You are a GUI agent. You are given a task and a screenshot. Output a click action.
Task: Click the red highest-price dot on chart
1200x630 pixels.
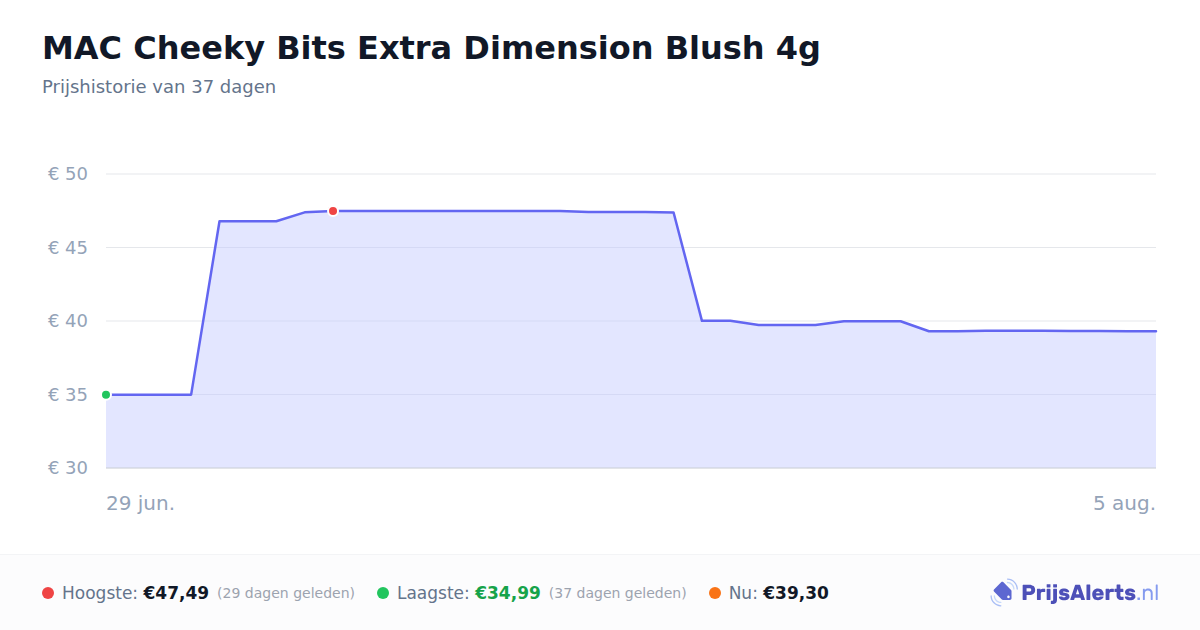point(333,211)
